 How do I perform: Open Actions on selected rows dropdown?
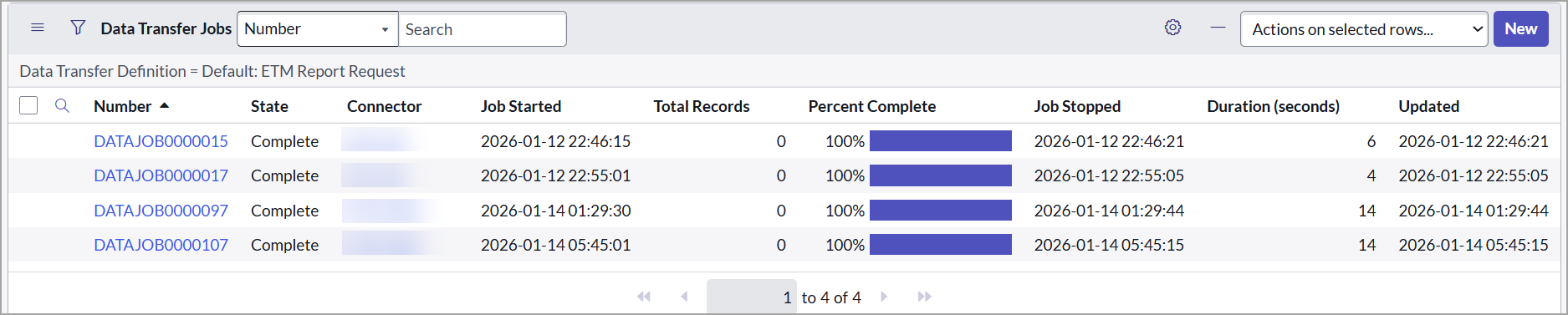point(1364,29)
